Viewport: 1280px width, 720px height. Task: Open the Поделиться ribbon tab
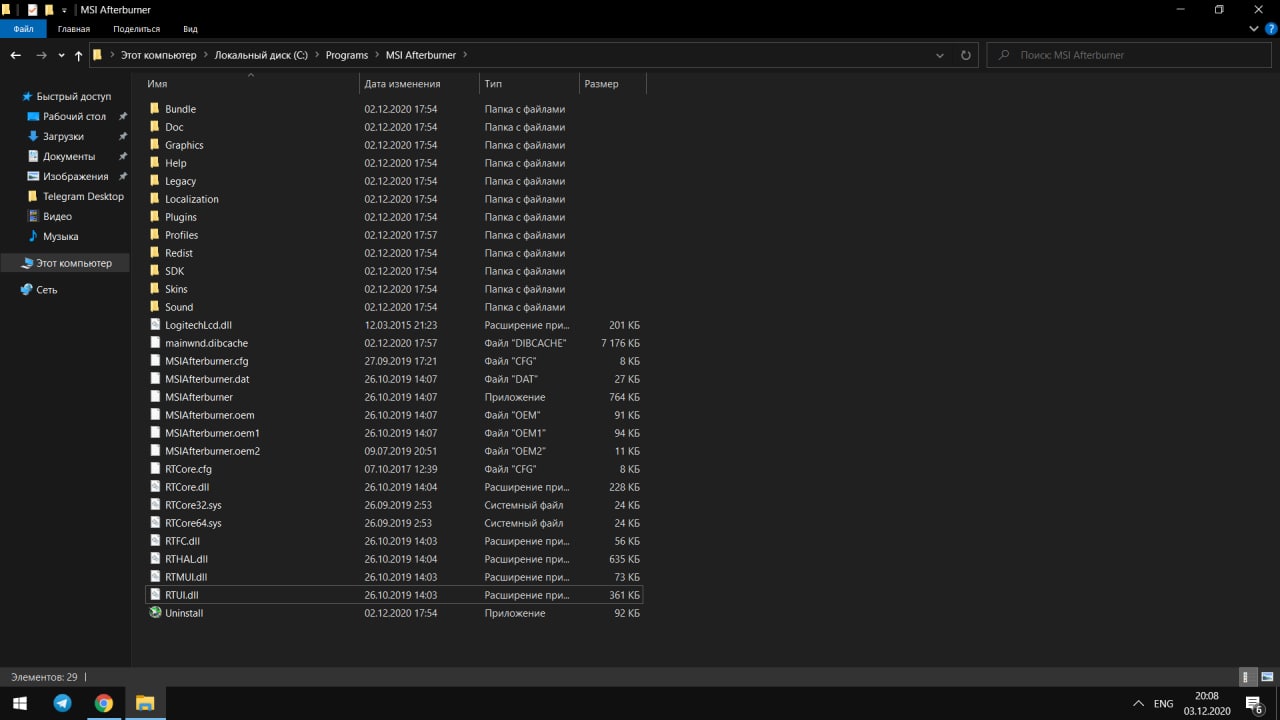(136, 29)
